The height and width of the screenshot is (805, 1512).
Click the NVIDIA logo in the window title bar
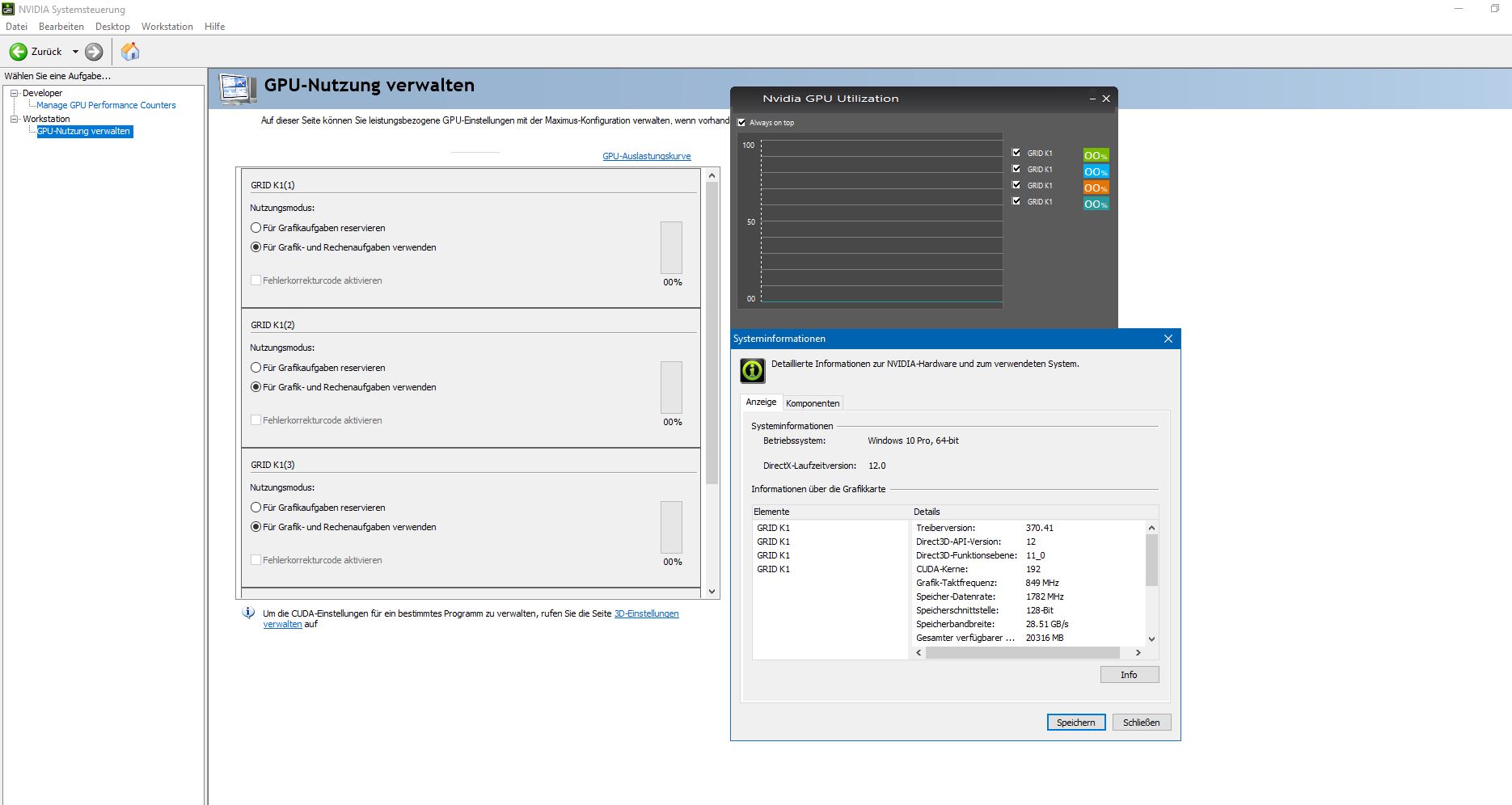coord(7,9)
